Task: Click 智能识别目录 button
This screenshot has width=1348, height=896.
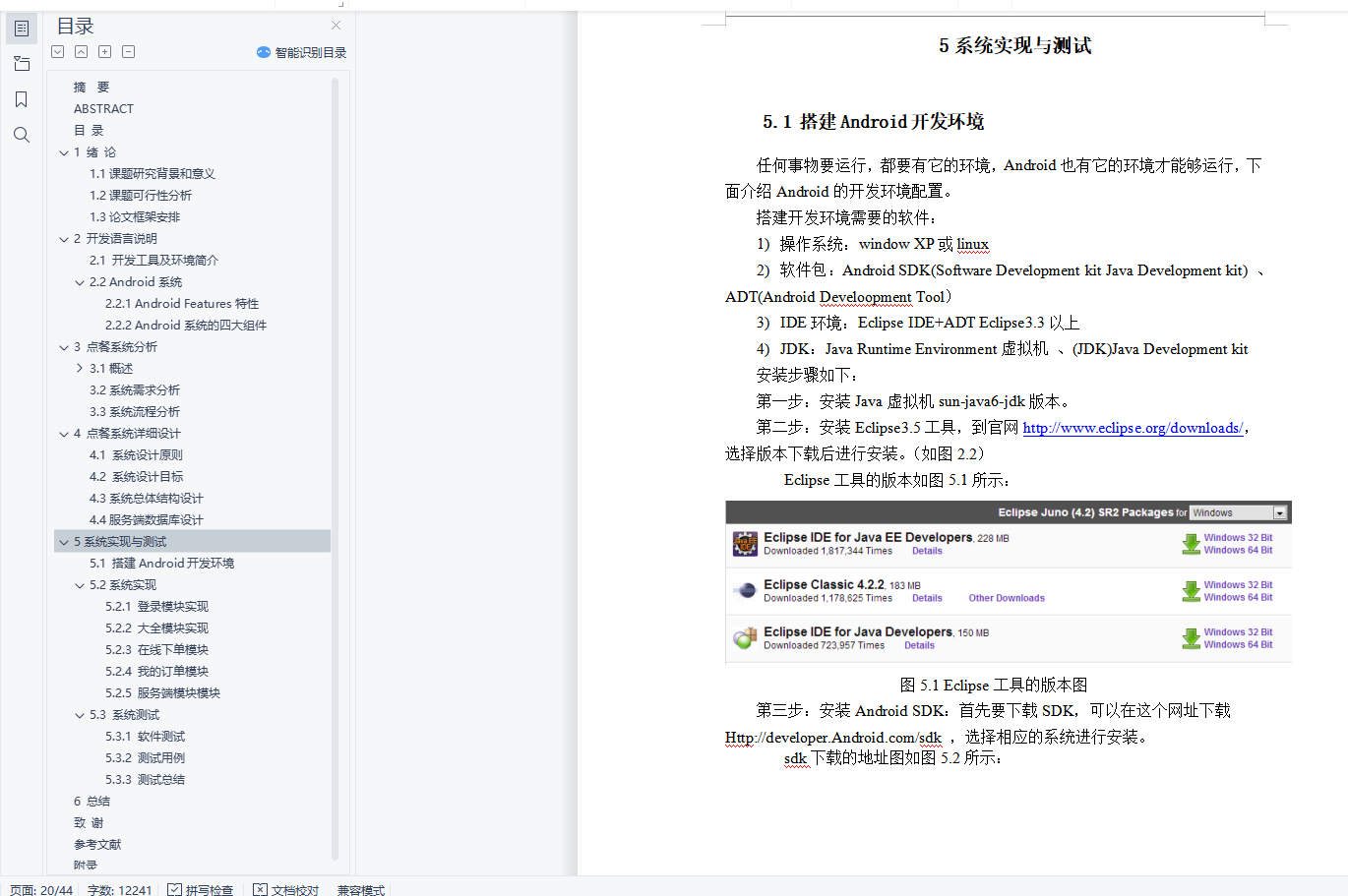Action: (x=301, y=52)
